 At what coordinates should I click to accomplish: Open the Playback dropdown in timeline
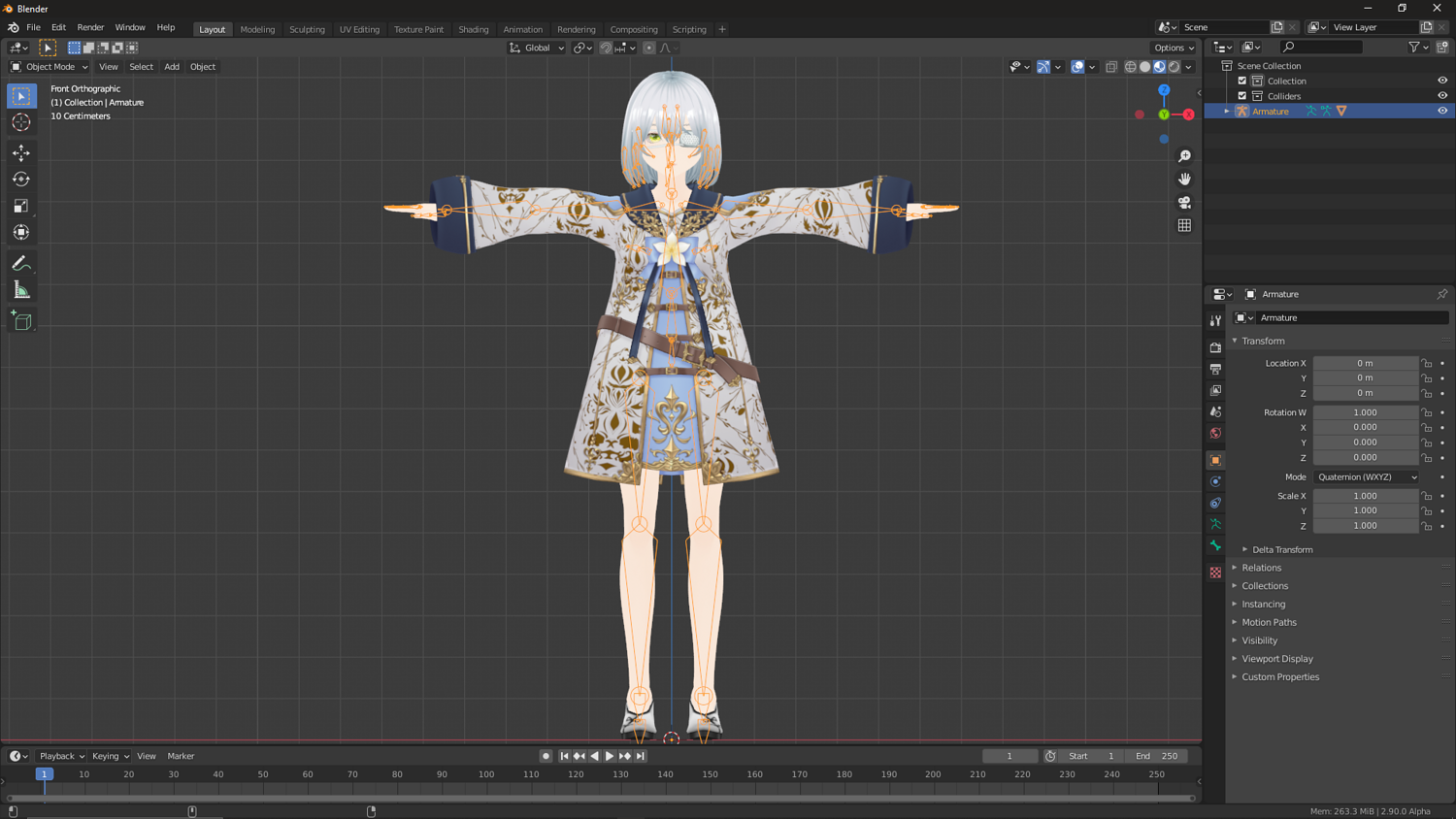62,756
